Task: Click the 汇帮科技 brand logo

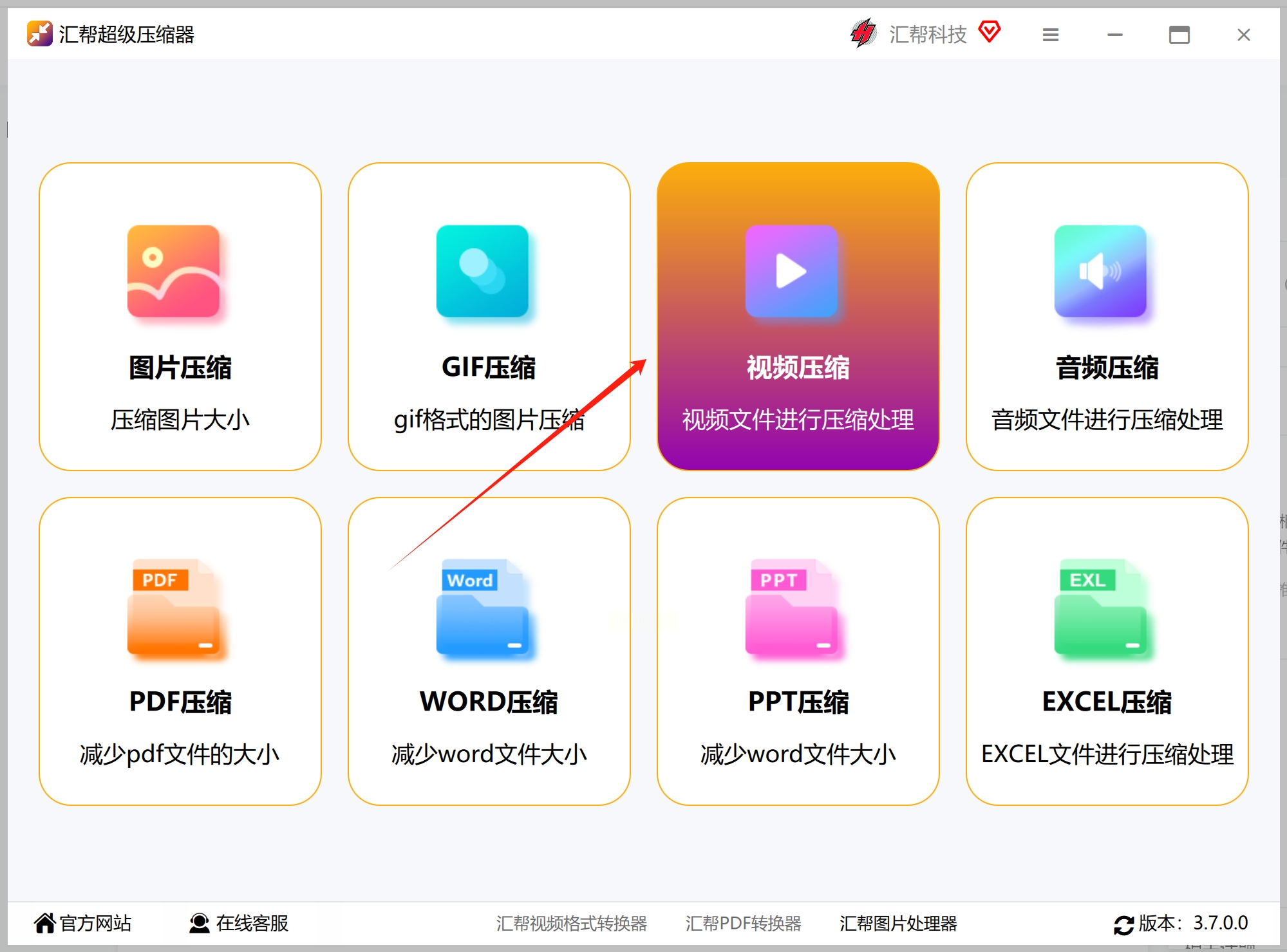Action: pyautogui.click(x=863, y=33)
